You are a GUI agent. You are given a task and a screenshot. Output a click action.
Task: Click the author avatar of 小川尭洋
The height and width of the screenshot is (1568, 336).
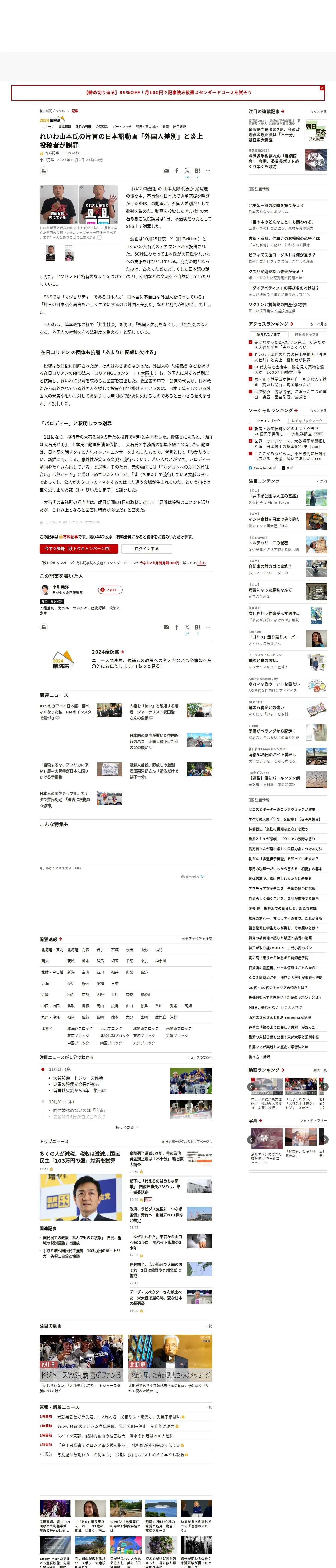[x=44, y=589]
